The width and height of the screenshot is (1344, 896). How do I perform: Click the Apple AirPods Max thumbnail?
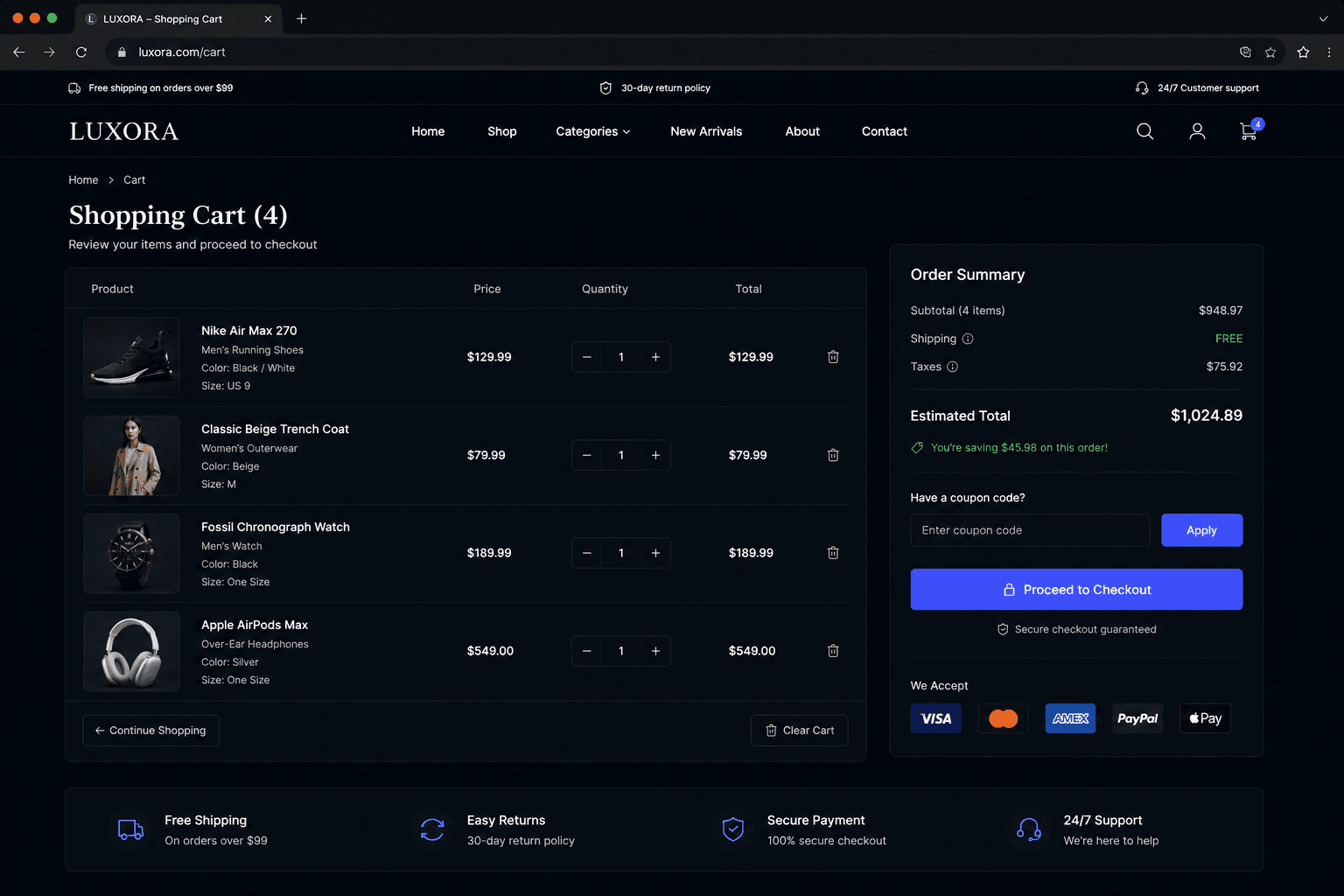tap(131, 651)
